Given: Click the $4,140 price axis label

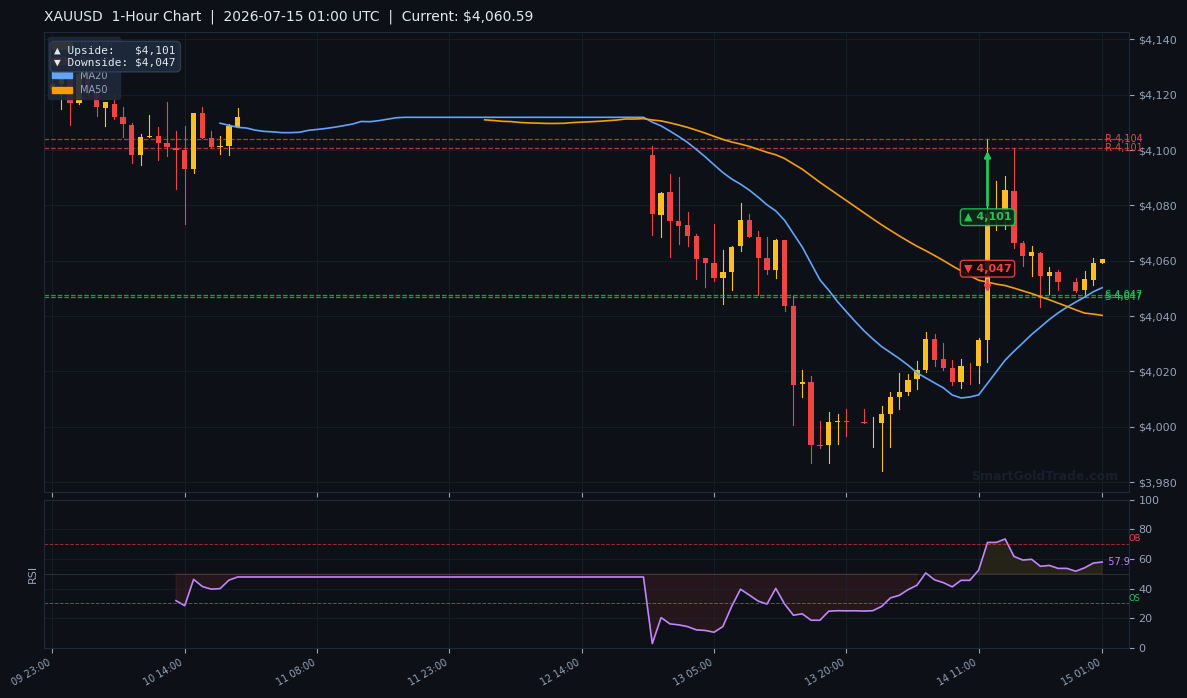Looking at the screenshot, I should tap(1157, 40).
